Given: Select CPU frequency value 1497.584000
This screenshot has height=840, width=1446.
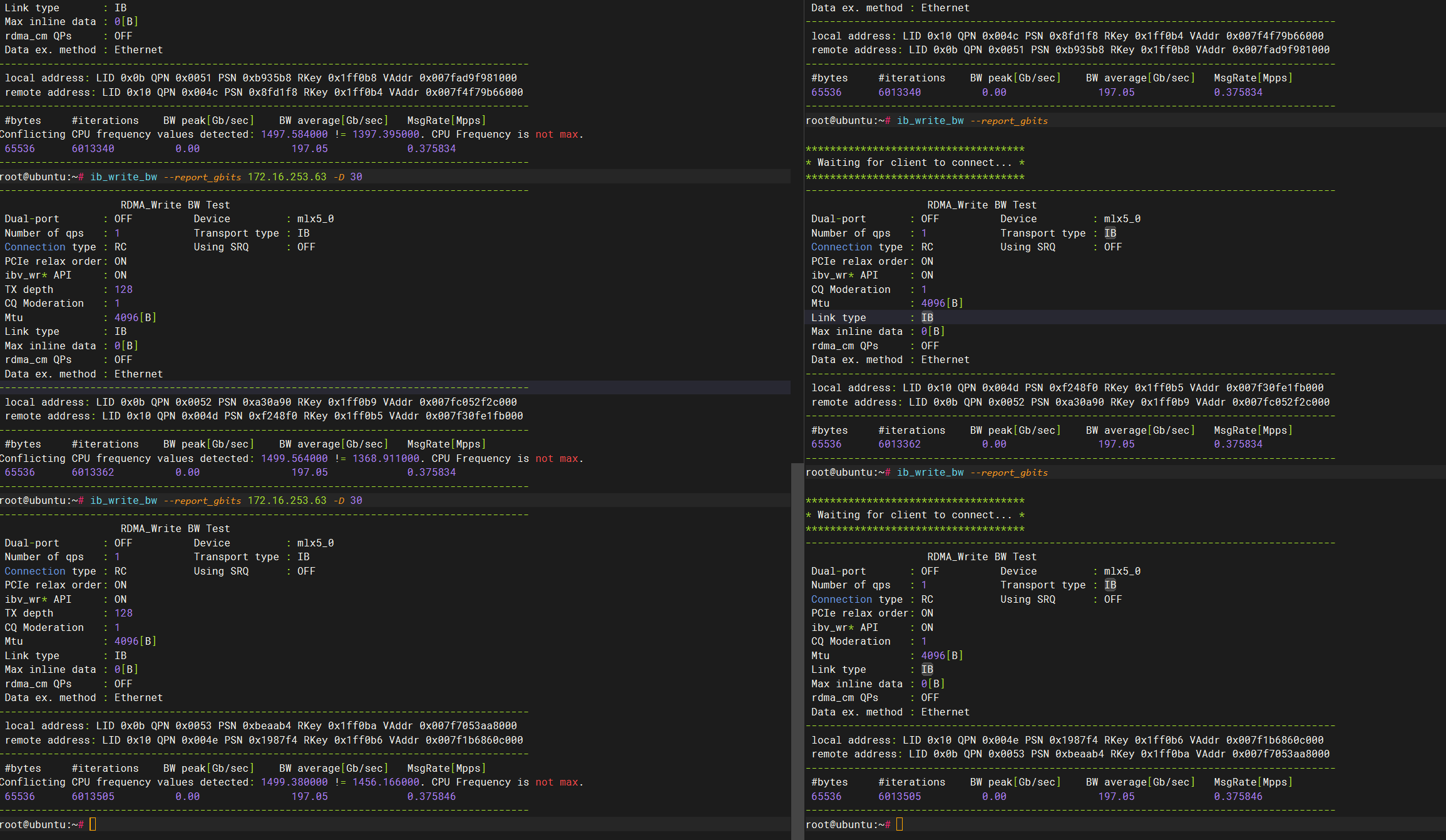Looking at the screenshot, I should pyautogui.click(x=294, y=135).
